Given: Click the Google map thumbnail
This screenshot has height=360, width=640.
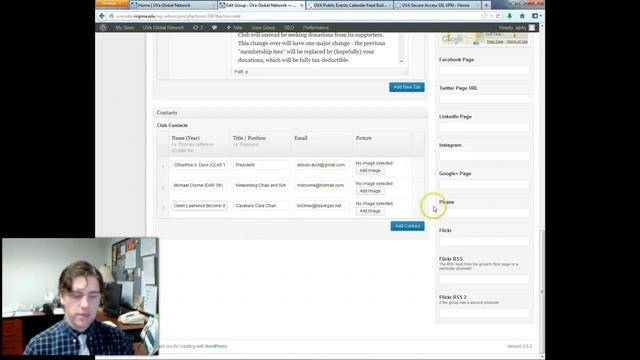Looking at the screenshot, I should click(x=484, y=40).
